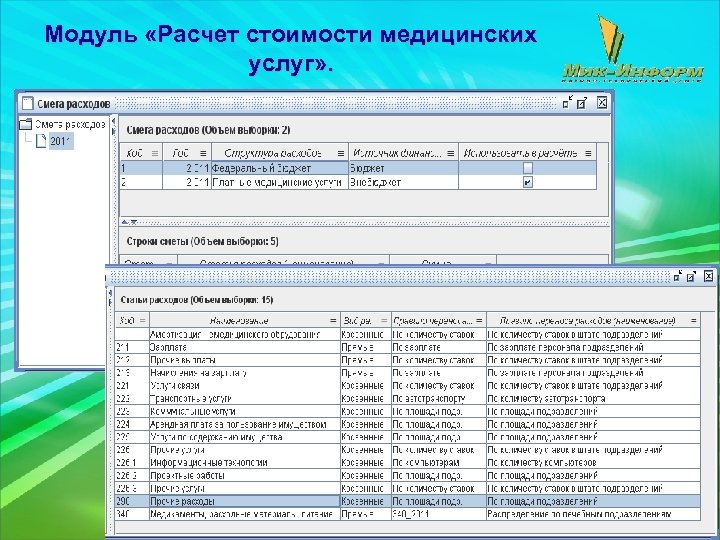The width and height of the screenshot is (720, 540).
Task: Click the 2011 document icon in the tree
Action: click(41, 141)
